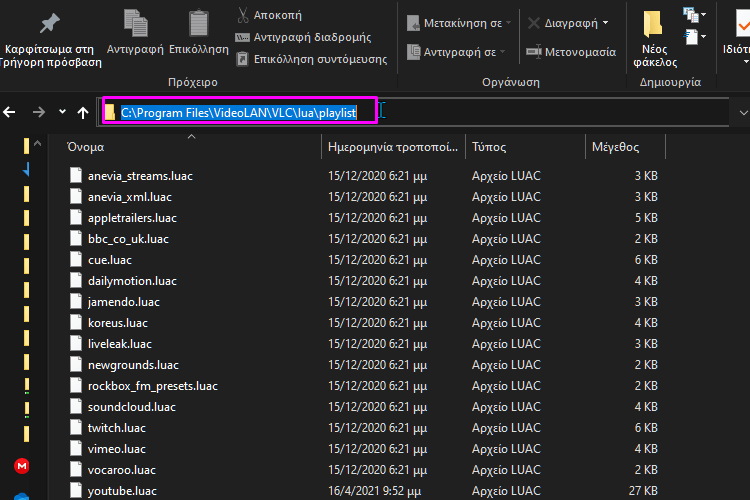Select file anevia_xml.luac
This screenshot has height=500, width=750.
tap(130, 197)
